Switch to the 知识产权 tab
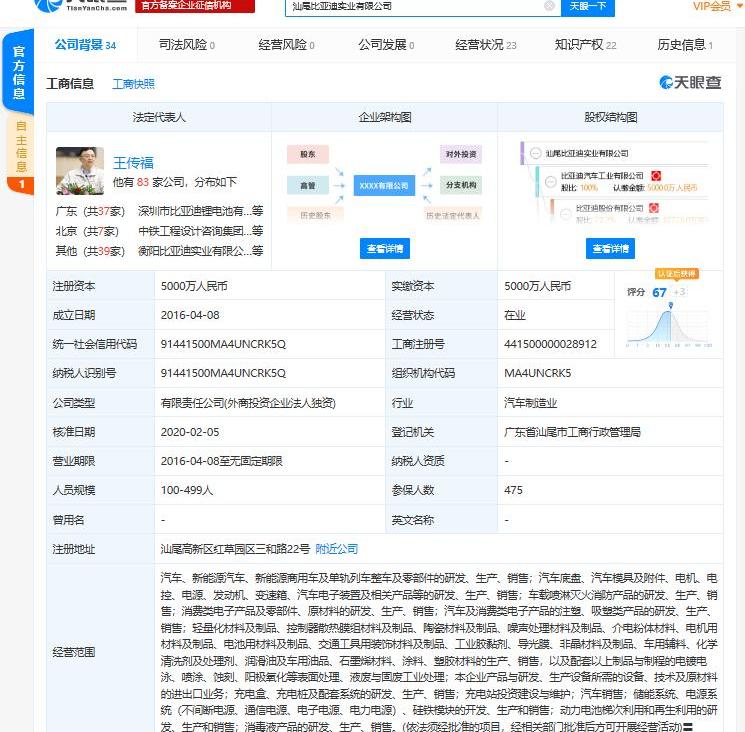This screenshot has width=745, height=732. [x=585, y=45]
